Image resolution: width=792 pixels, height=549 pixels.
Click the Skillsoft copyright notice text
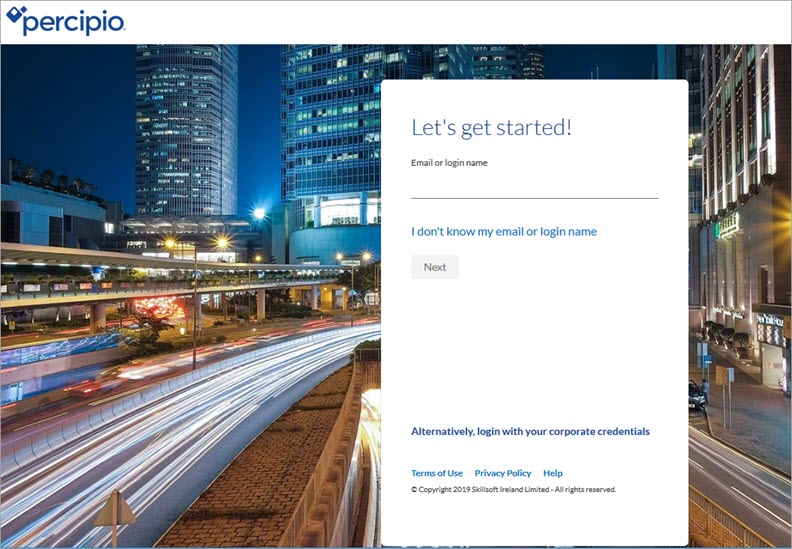513,490
